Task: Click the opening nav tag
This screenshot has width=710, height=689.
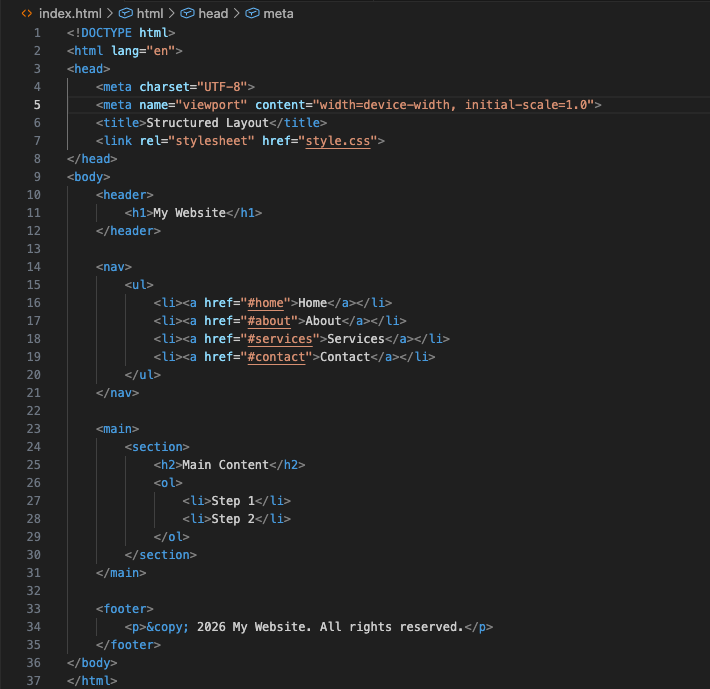Action: click(x=114, y=267)
